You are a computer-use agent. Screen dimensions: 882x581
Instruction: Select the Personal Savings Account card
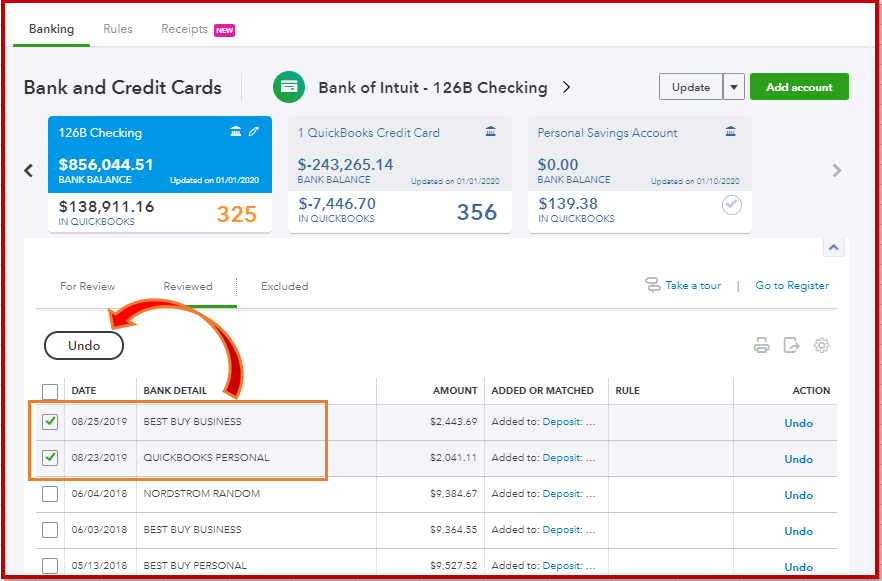(640, 174)
